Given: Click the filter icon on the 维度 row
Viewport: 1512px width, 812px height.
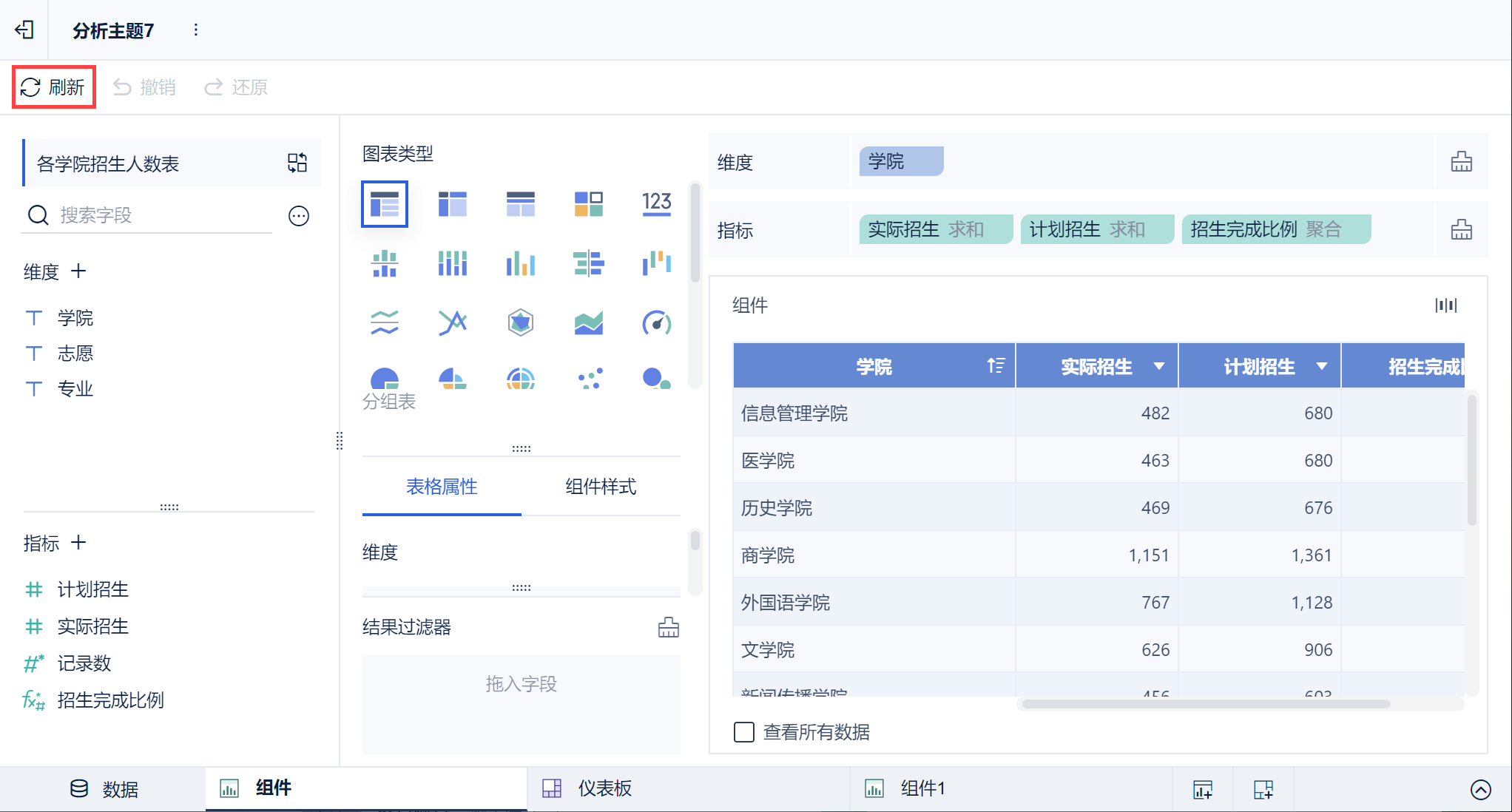Looking at the screenshot, I should pyautogui.click(x=1461, y=162).
